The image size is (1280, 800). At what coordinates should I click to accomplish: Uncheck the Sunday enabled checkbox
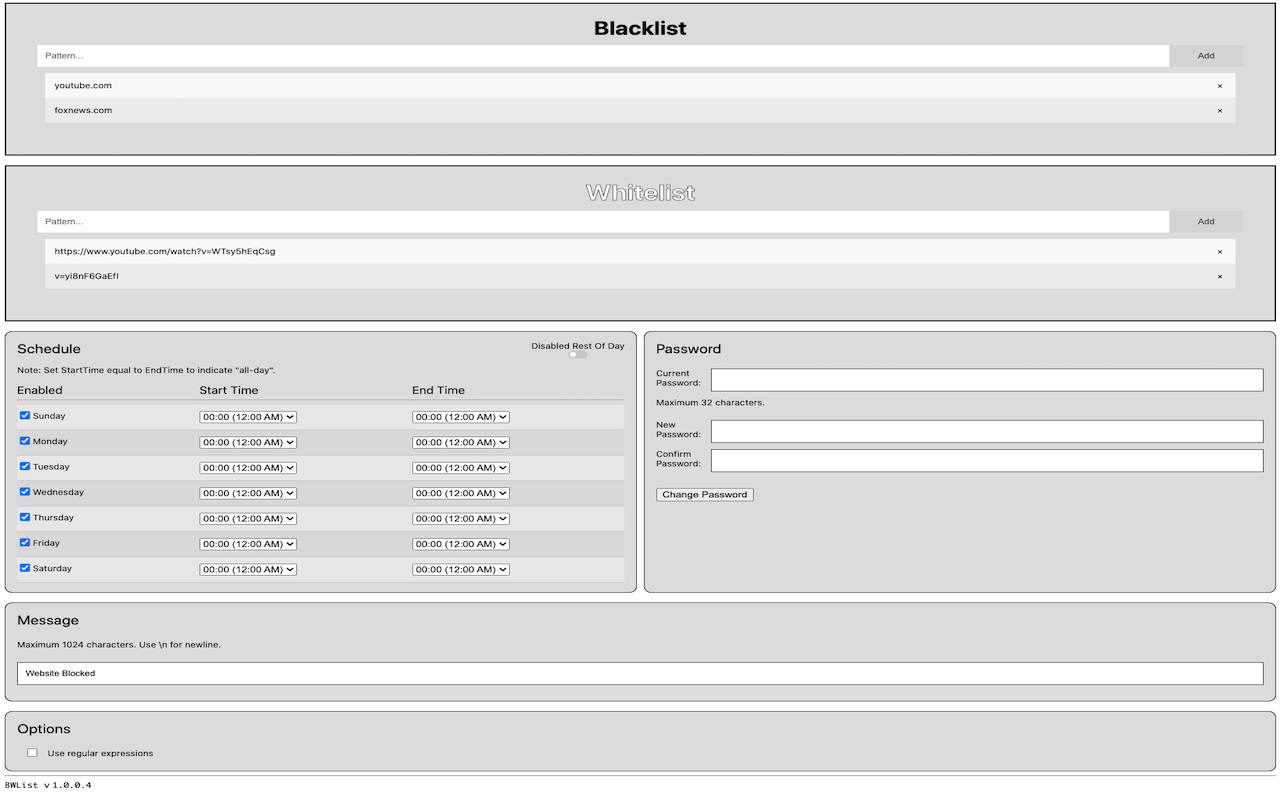(24, 415)
